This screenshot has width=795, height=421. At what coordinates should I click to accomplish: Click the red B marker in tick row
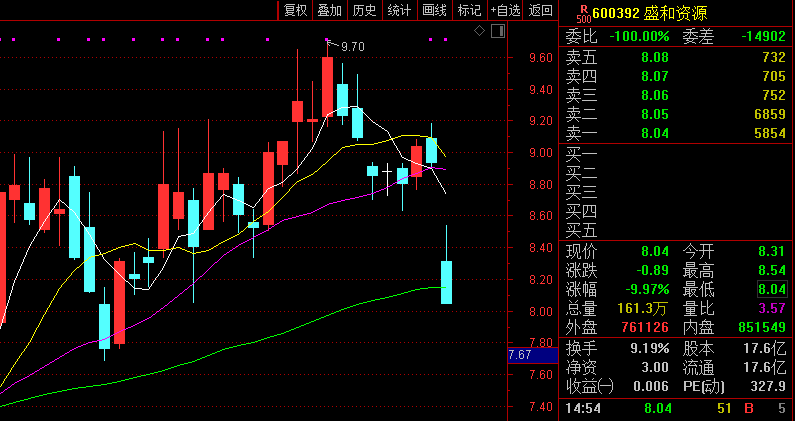tap(749, 408)
